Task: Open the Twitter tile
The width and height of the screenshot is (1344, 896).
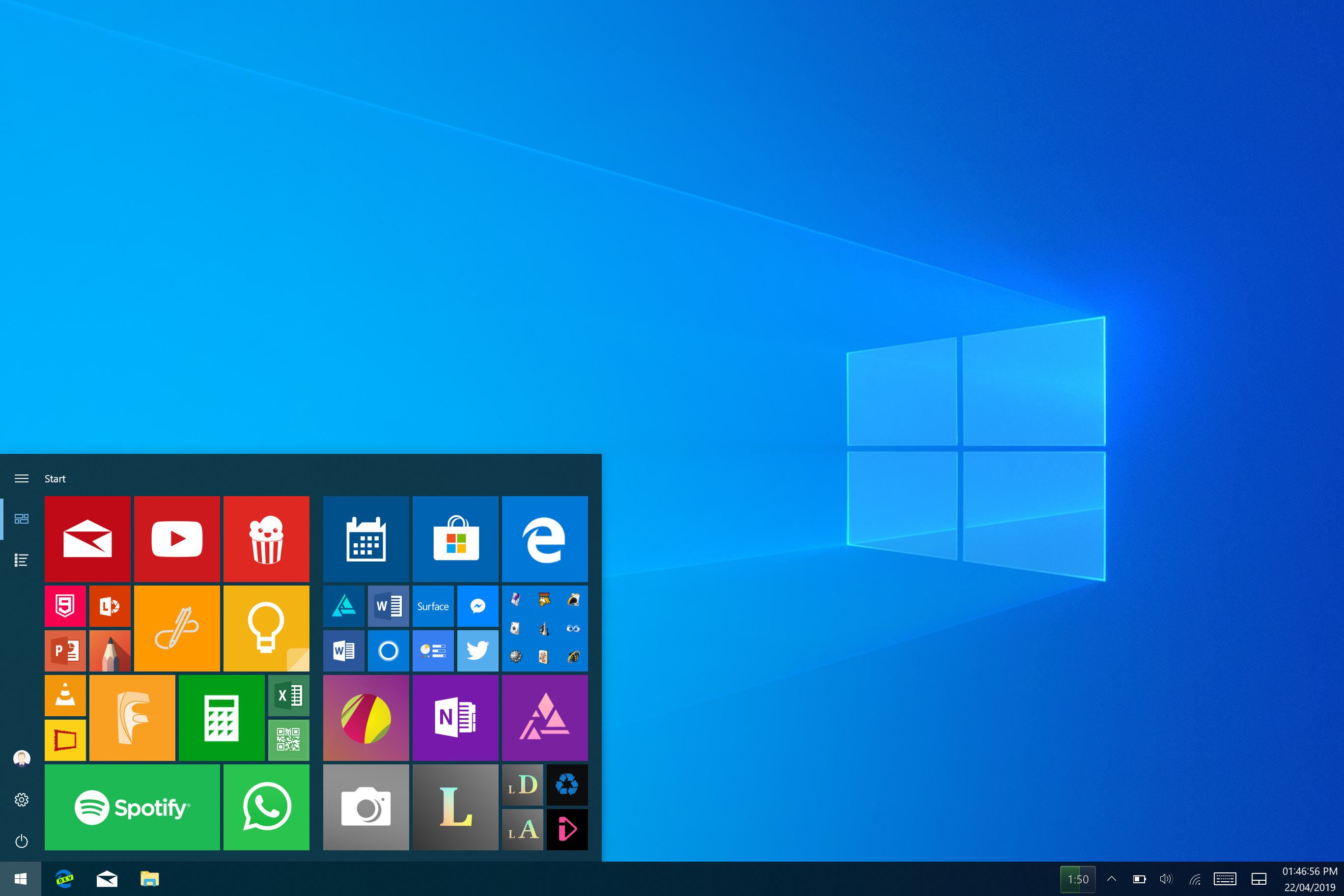Action: click(477, 651)
